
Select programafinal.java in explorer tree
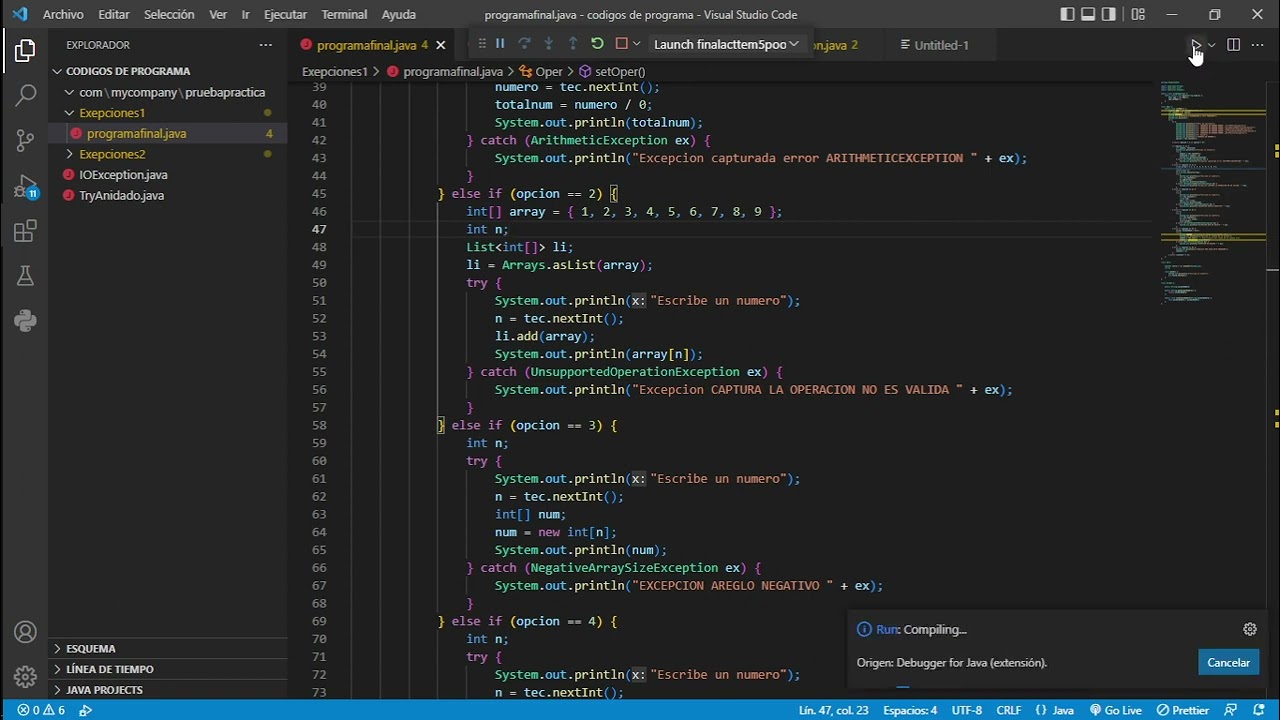pos(168,133)
